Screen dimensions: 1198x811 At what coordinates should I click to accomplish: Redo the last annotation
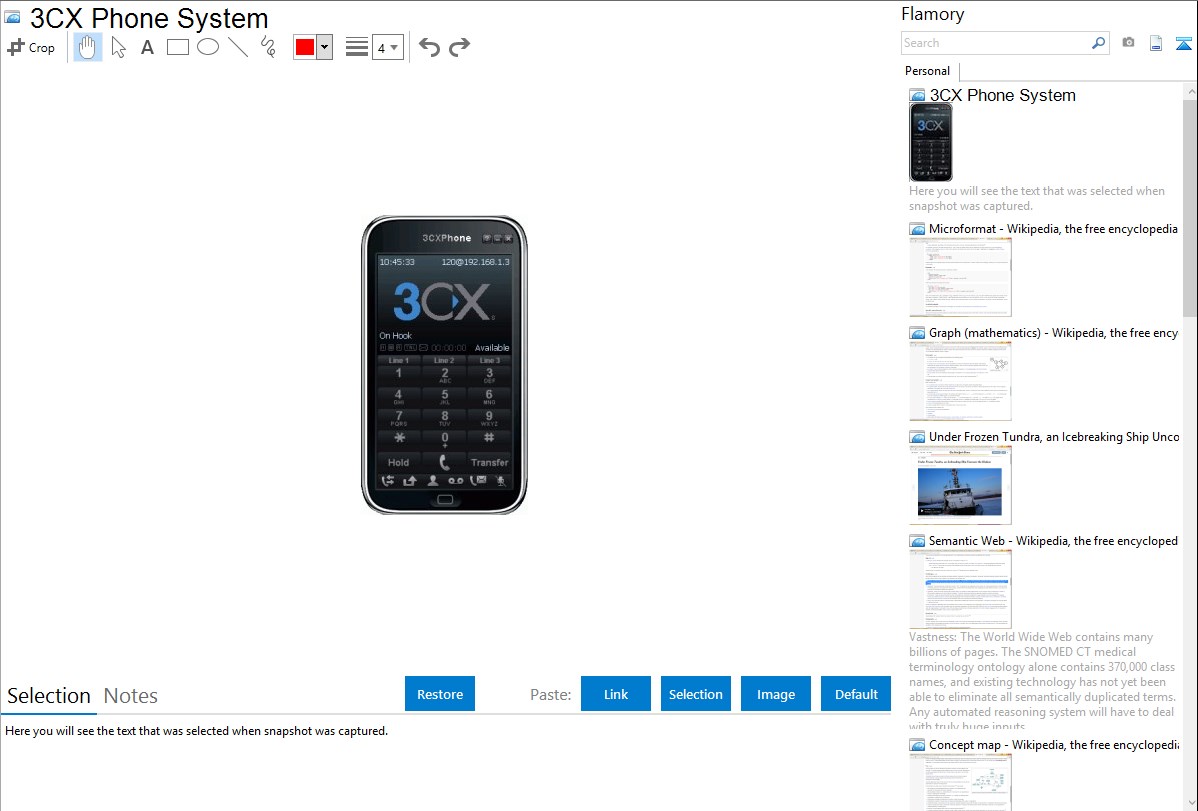point(459,47)
